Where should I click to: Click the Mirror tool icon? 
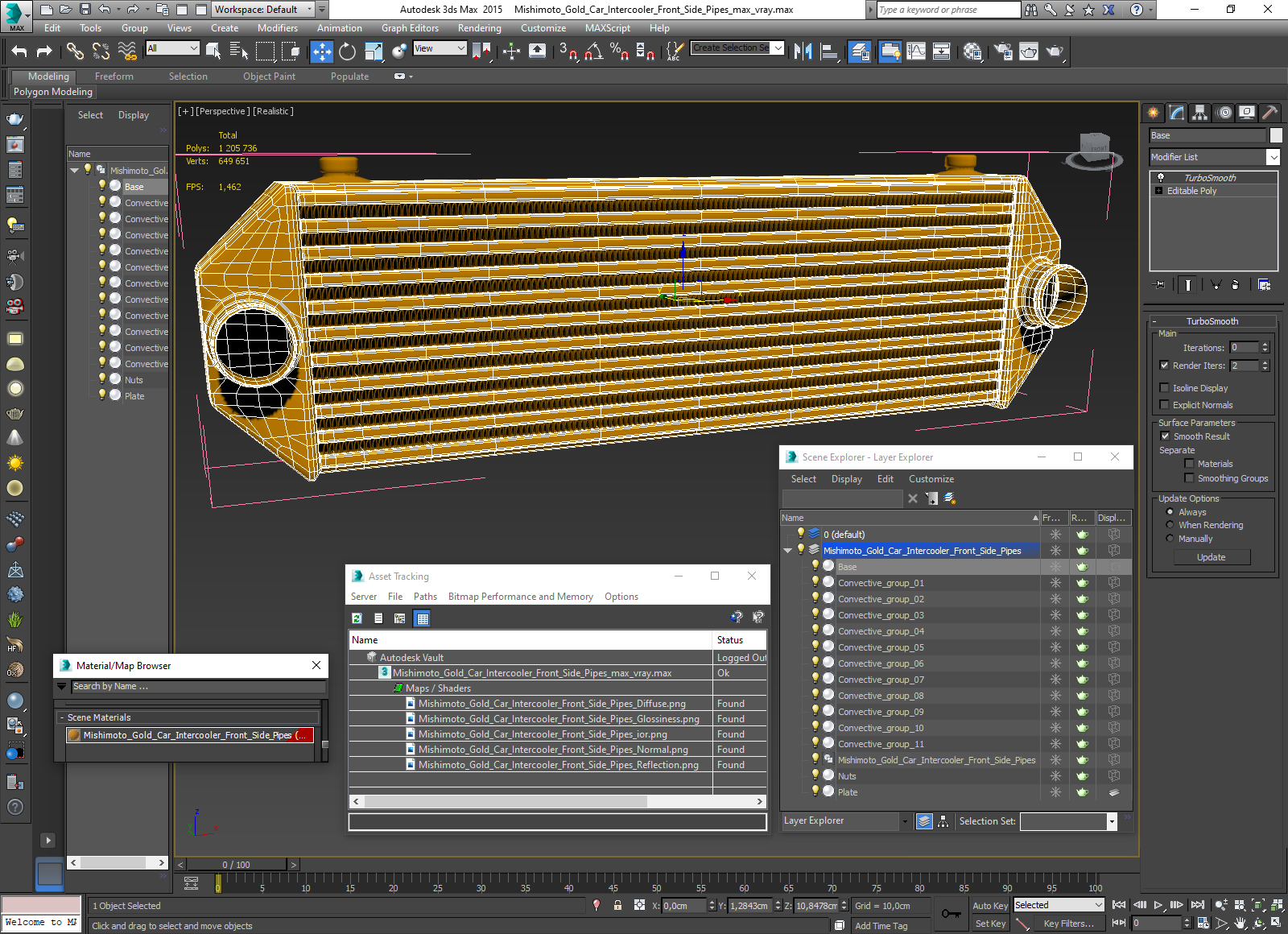803,52
